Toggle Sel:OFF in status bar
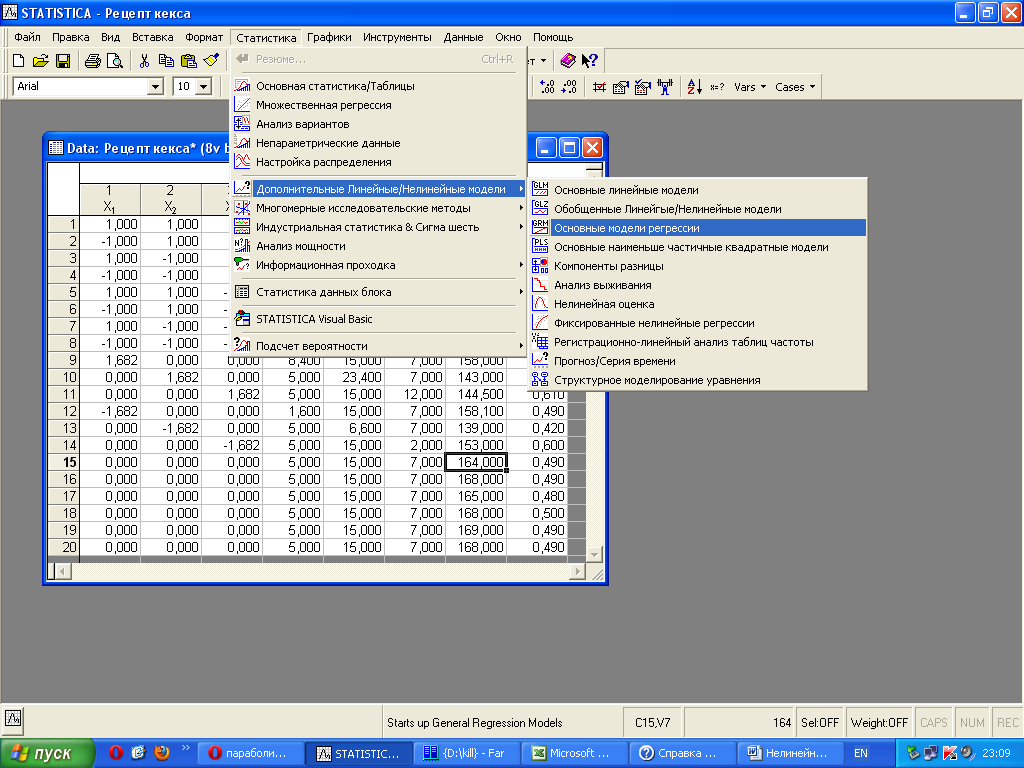1024x768 pixels. [x=820, y=722]
